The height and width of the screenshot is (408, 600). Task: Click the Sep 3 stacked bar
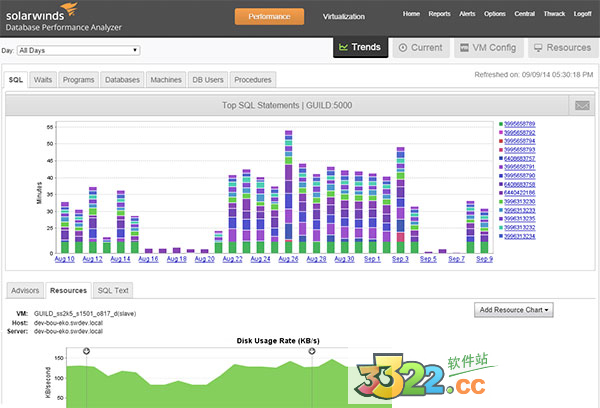(x=400, y=200)
